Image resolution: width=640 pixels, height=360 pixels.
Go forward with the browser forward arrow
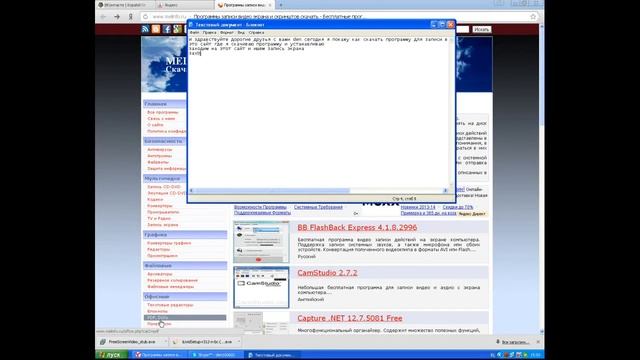pos(117,17)
